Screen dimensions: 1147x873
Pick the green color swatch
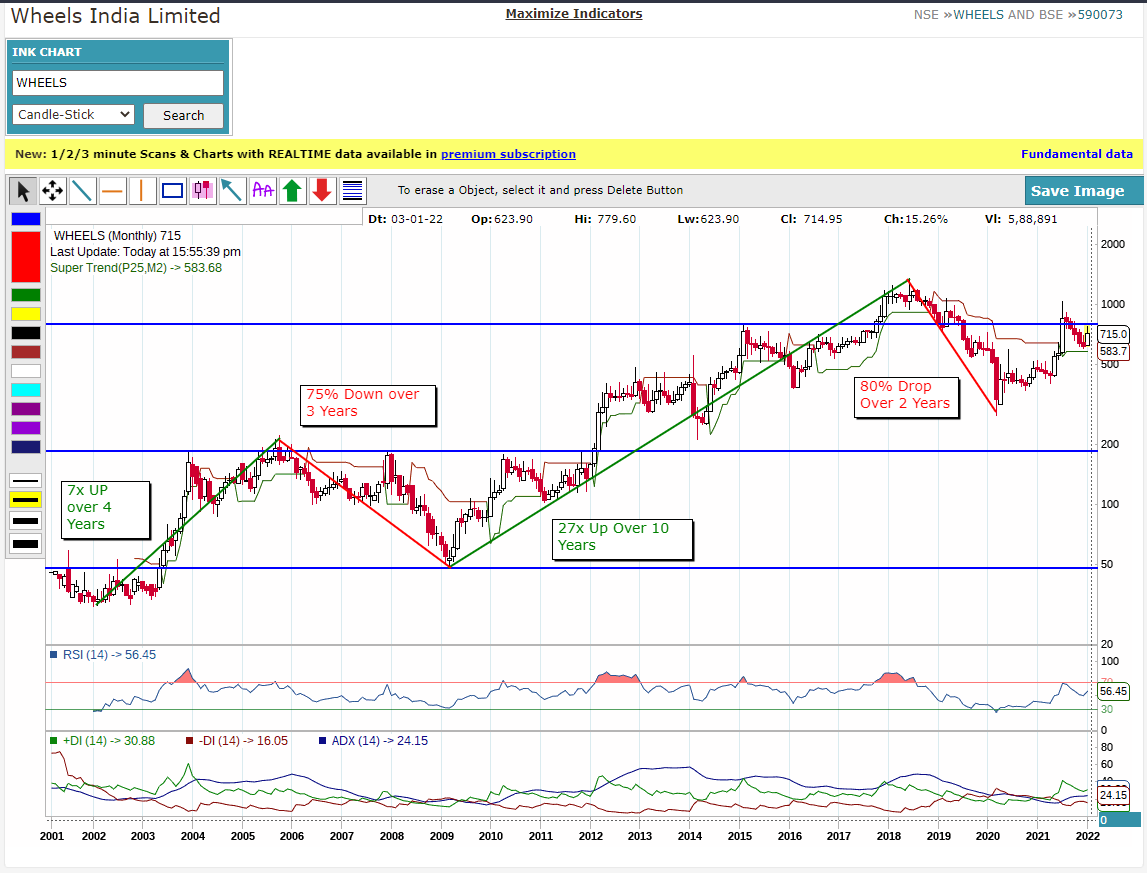[x=26, y=295]
